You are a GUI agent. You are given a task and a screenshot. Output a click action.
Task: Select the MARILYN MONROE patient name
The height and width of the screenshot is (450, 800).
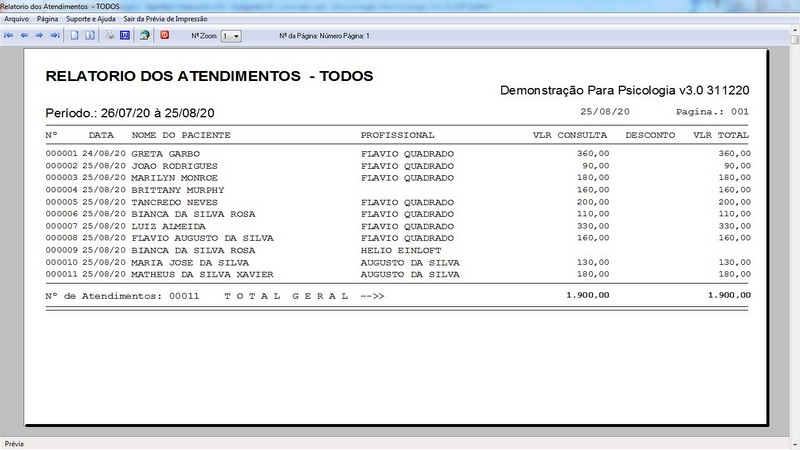tap(174, 178)
